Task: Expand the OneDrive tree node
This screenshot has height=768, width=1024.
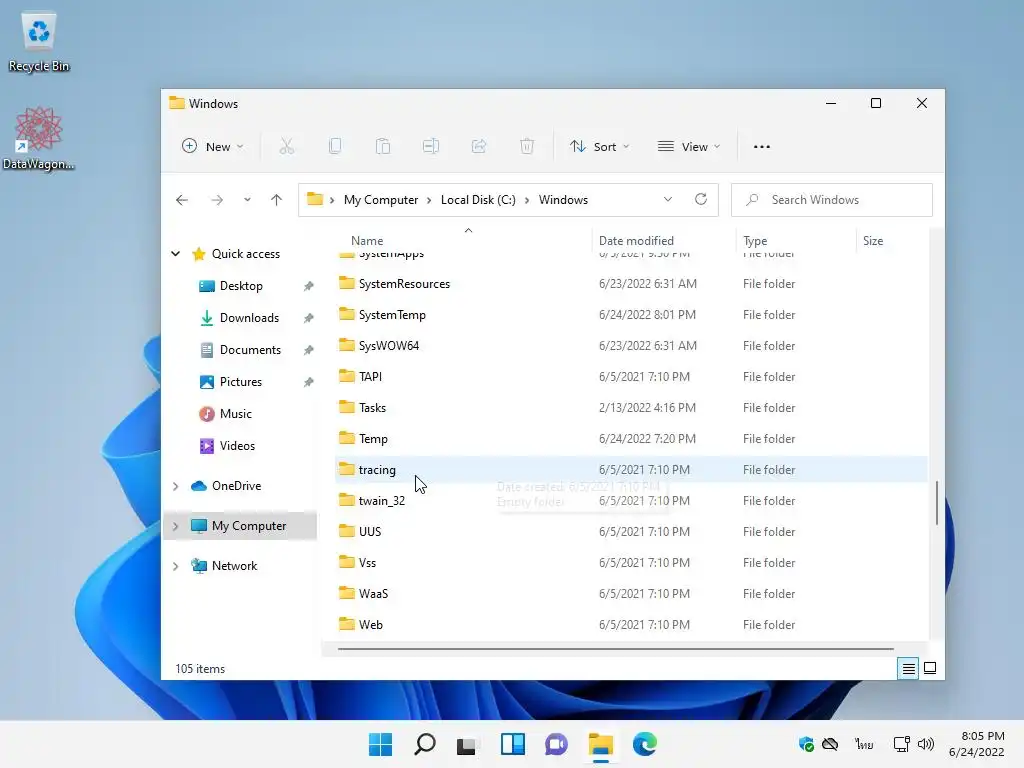Action: (176, 486)
